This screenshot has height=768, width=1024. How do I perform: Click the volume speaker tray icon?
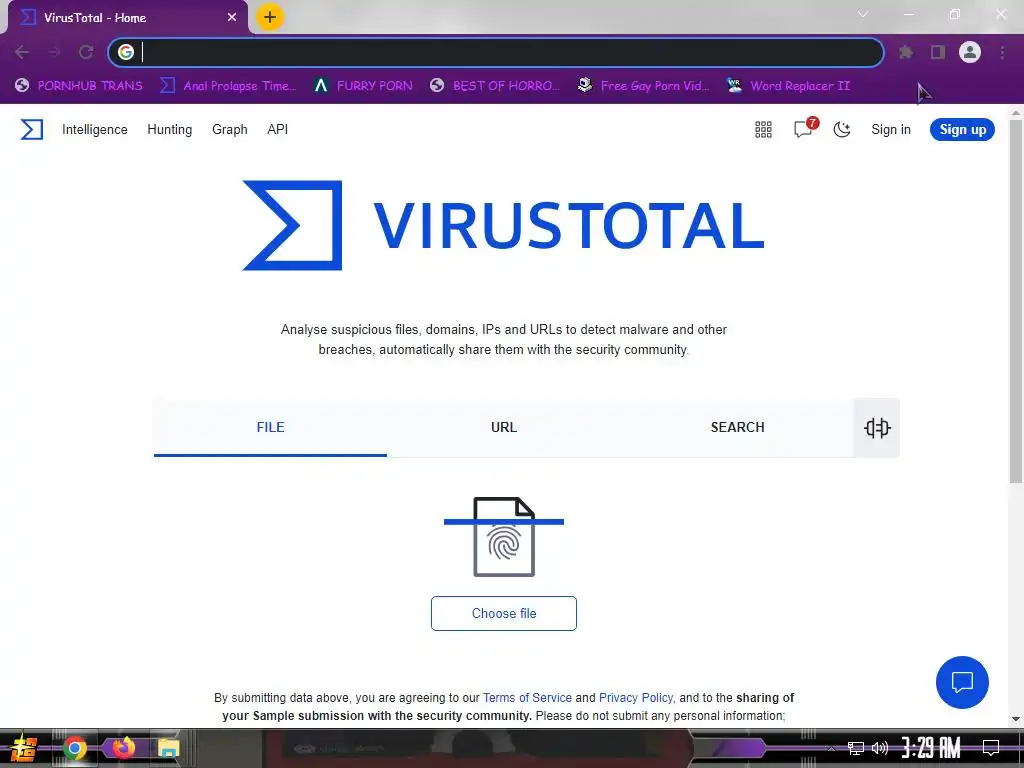[x=880, y=748]
